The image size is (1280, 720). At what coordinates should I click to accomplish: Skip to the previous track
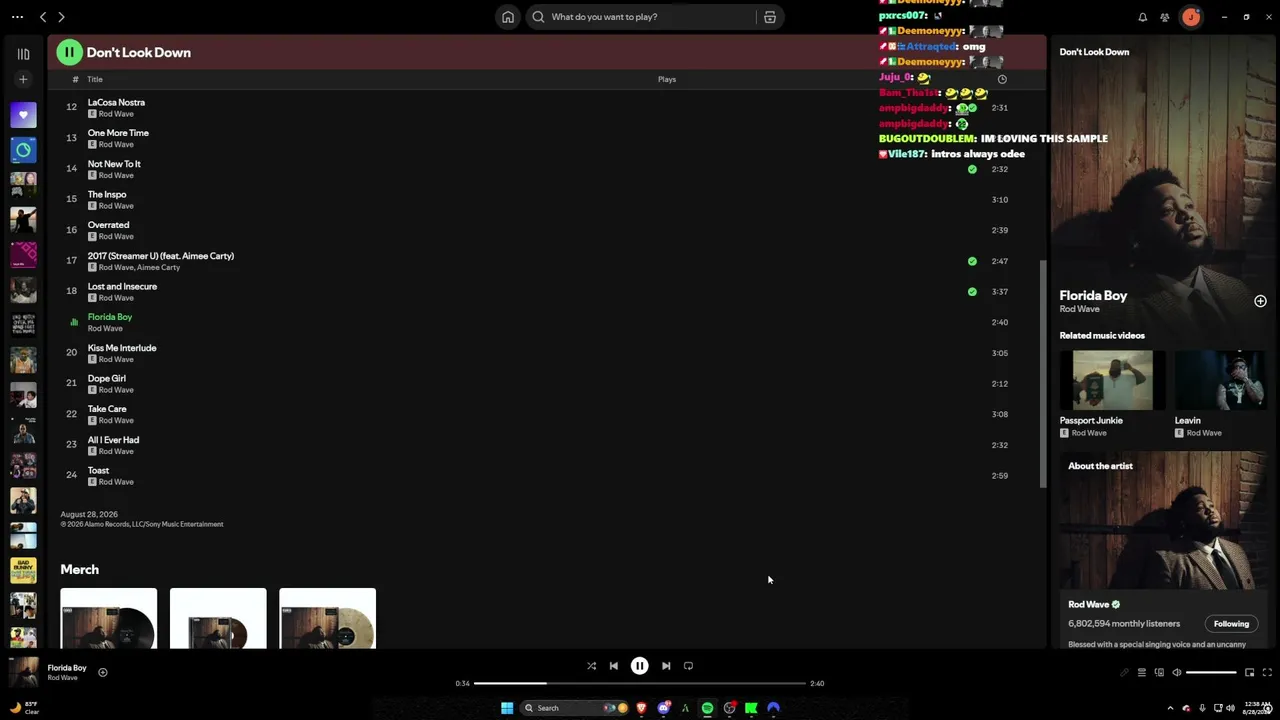pos(614,666)
